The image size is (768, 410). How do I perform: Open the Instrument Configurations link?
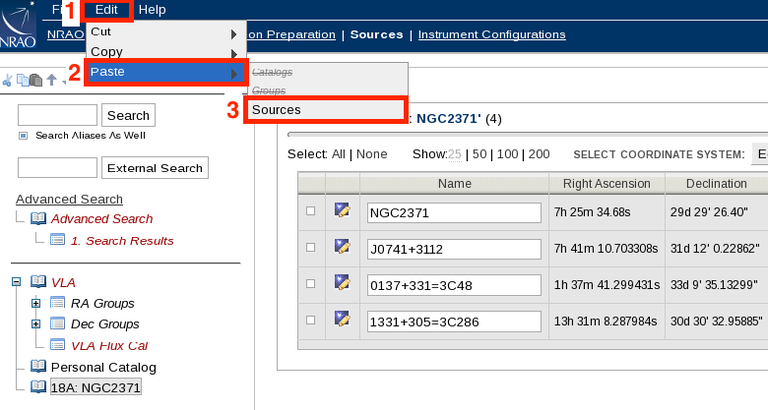[x=491, y=34]
